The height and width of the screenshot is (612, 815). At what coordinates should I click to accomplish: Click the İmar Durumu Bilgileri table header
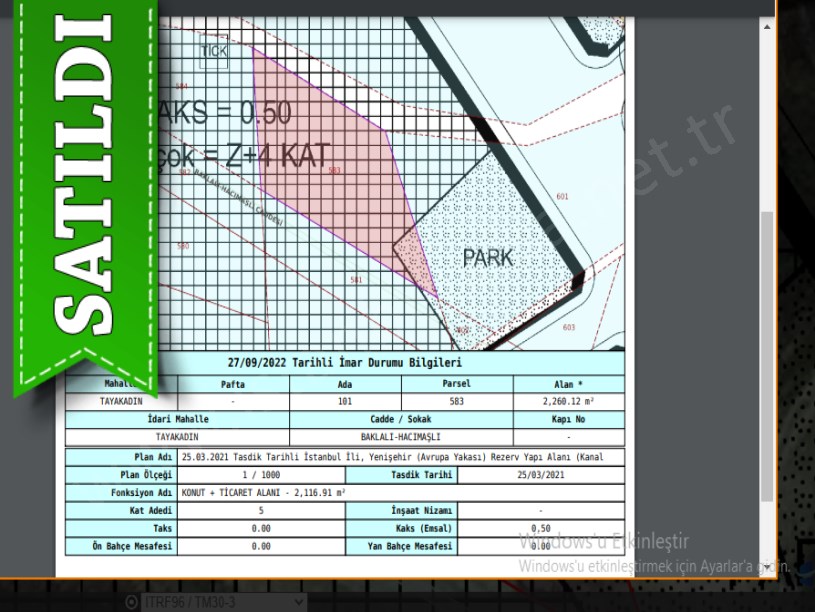click(344, 361)
